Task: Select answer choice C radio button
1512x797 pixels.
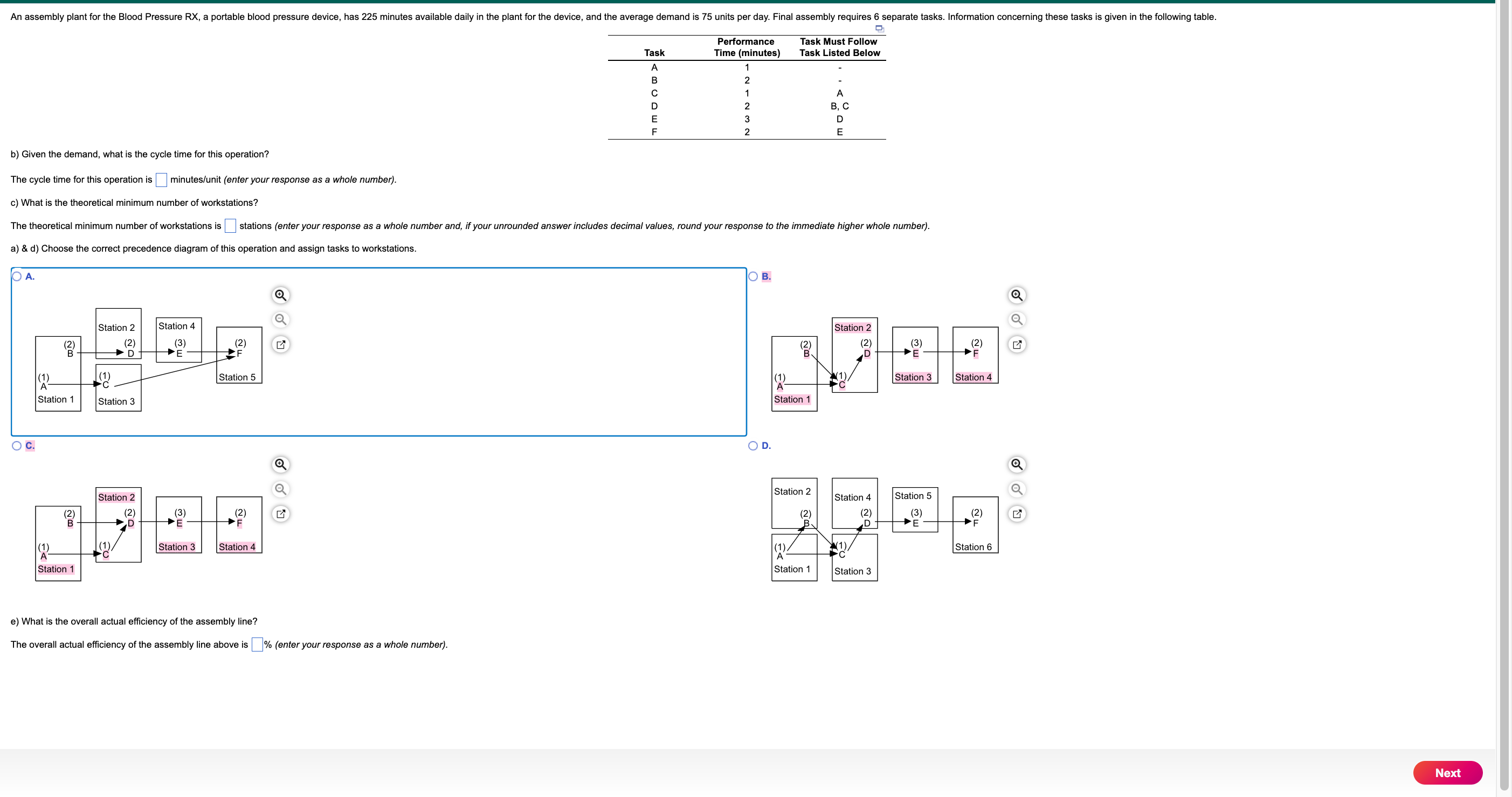Action: 17,446
